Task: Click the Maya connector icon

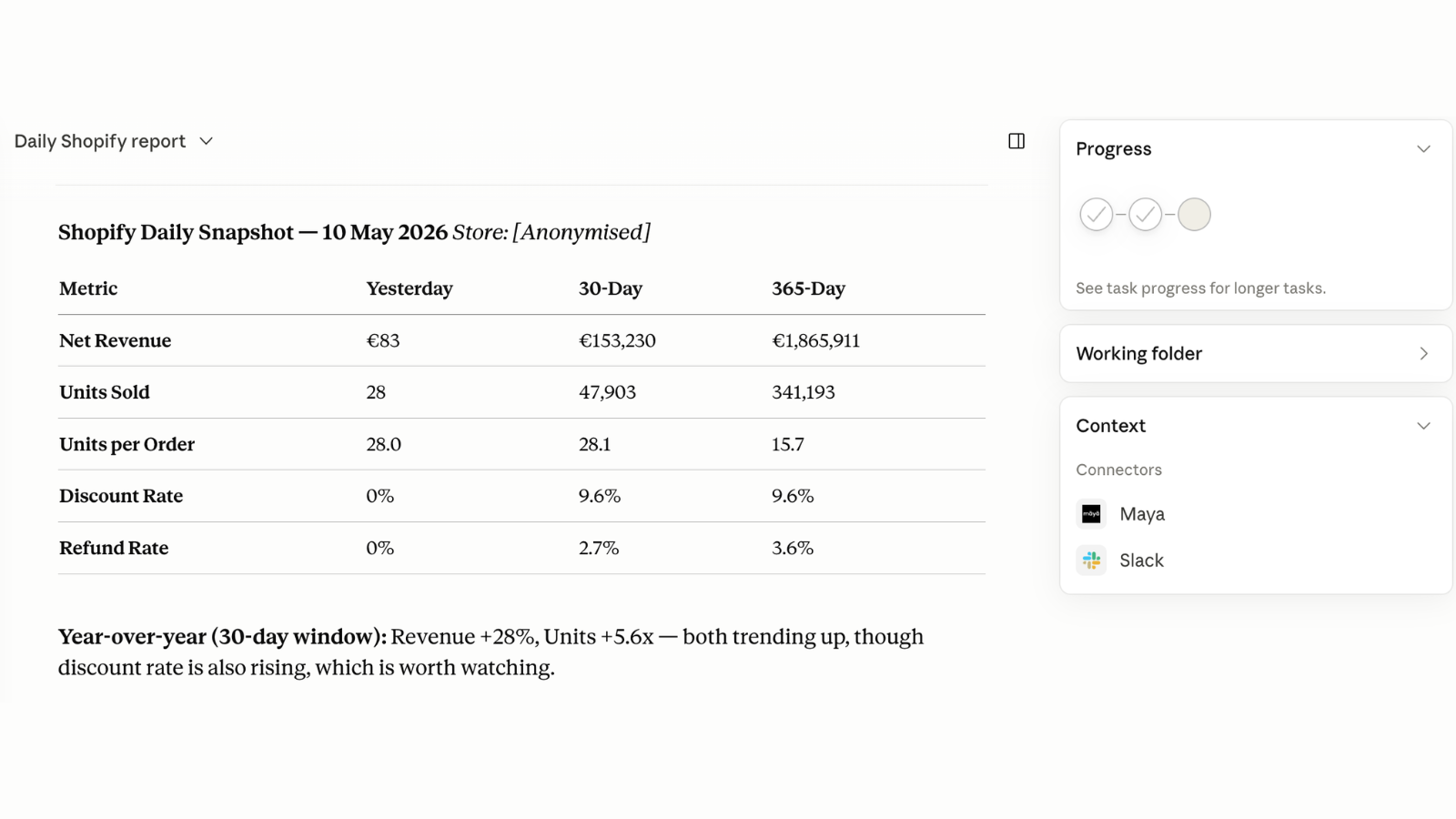Action: tap(1091, 514)
